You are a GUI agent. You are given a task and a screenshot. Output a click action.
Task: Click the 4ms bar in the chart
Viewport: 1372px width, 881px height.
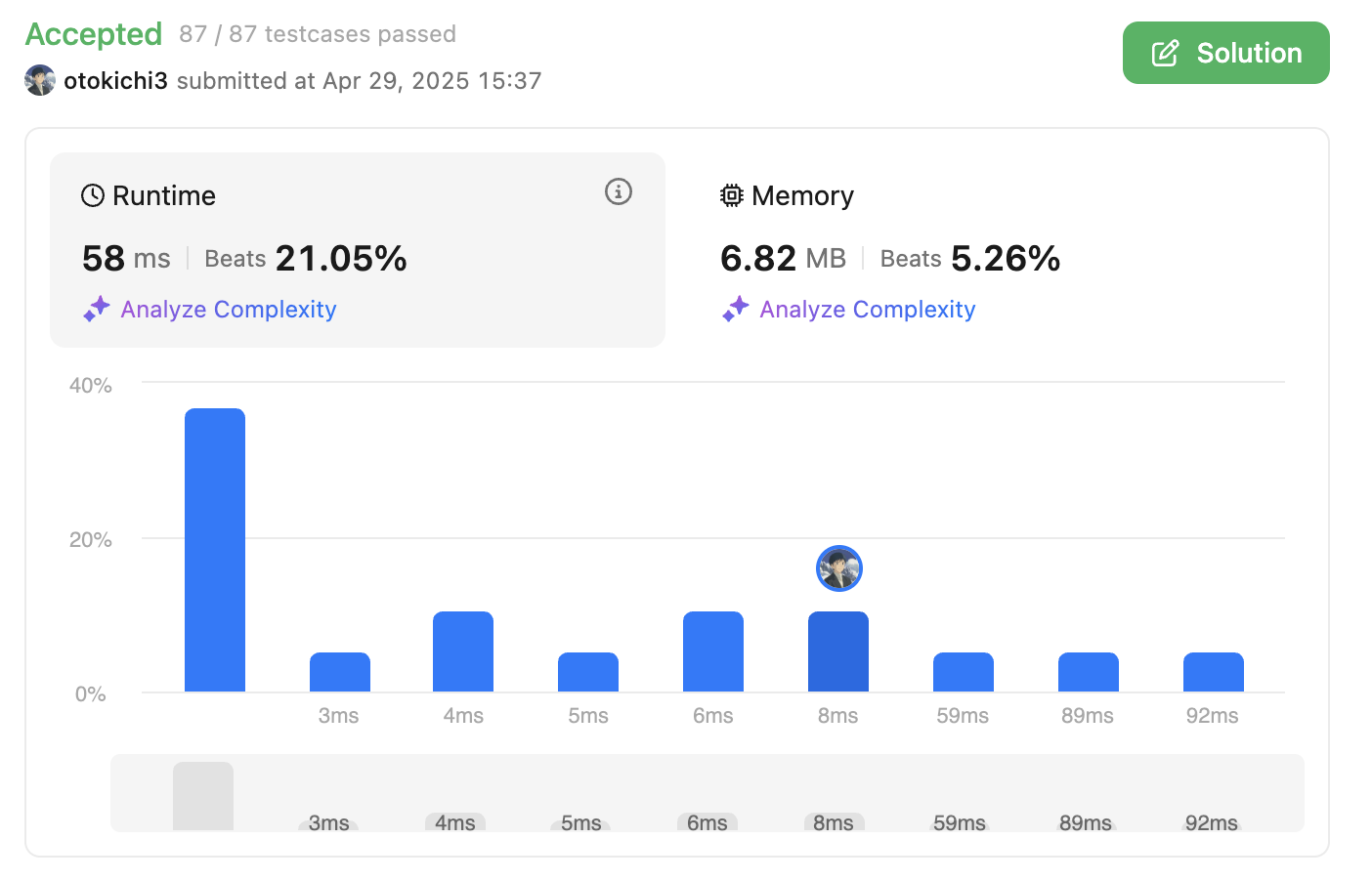[463, 651]
